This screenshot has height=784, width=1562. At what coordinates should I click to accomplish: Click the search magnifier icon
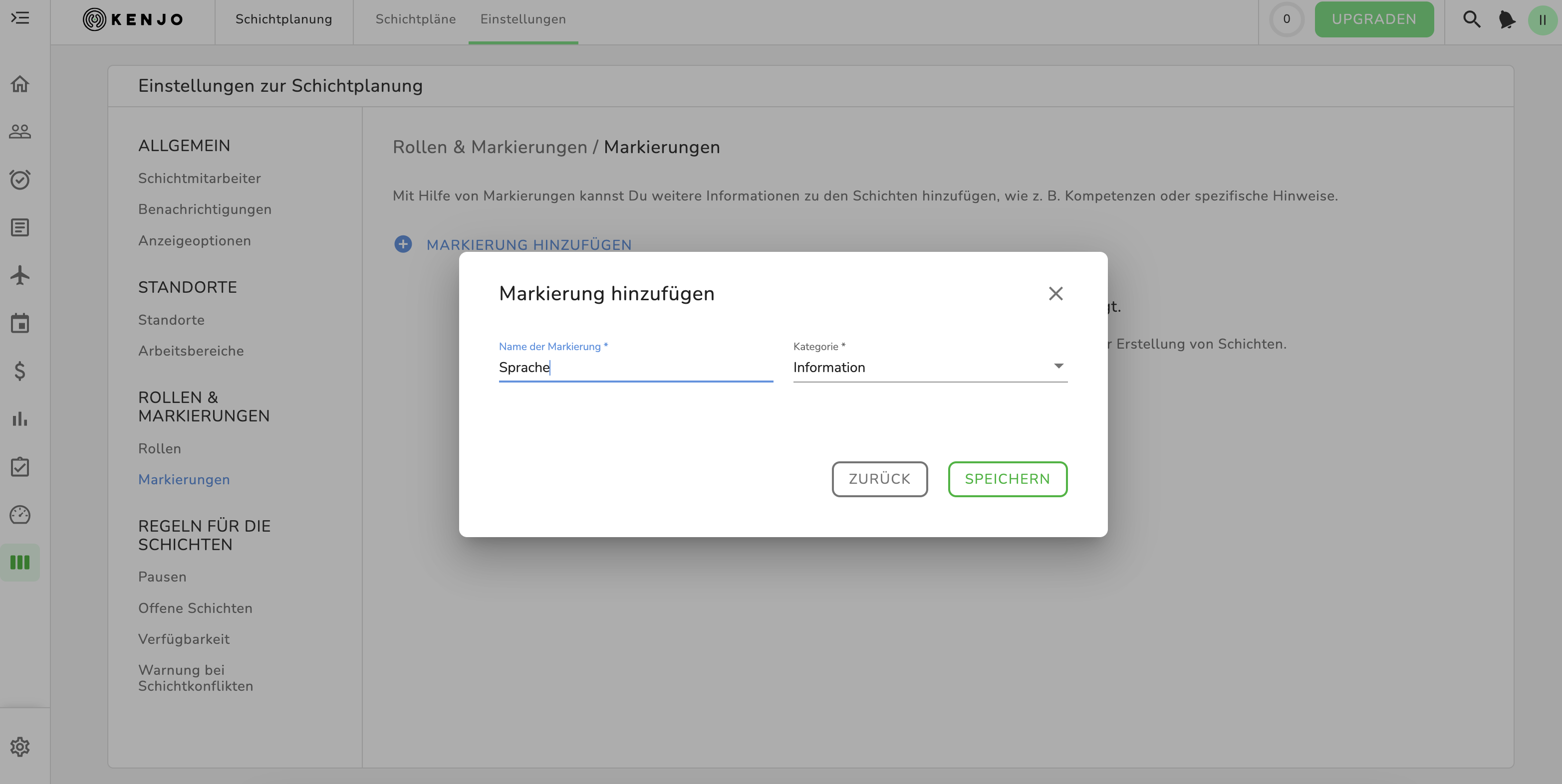click(x=1472, y=19)
